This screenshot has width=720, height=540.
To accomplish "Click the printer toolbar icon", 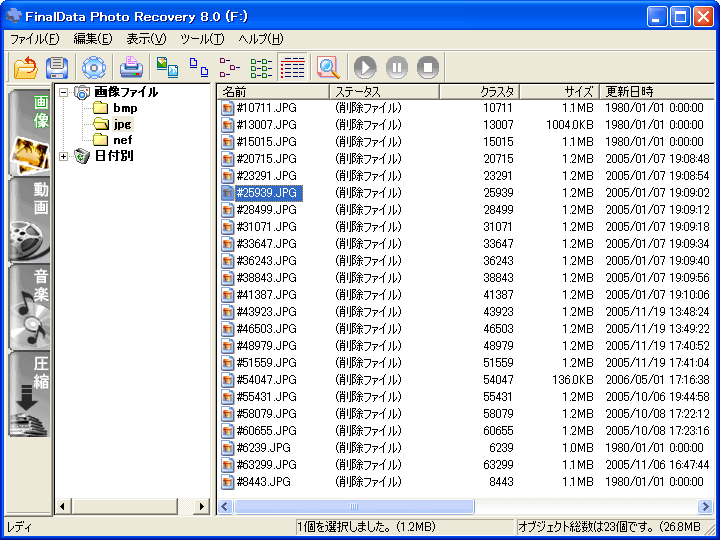I will tap(131, 68).
